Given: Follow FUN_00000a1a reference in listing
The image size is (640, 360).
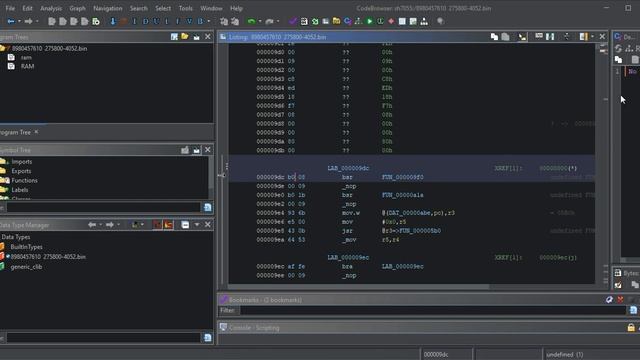Looking at the screenshot, I should [x=402, y=195].
